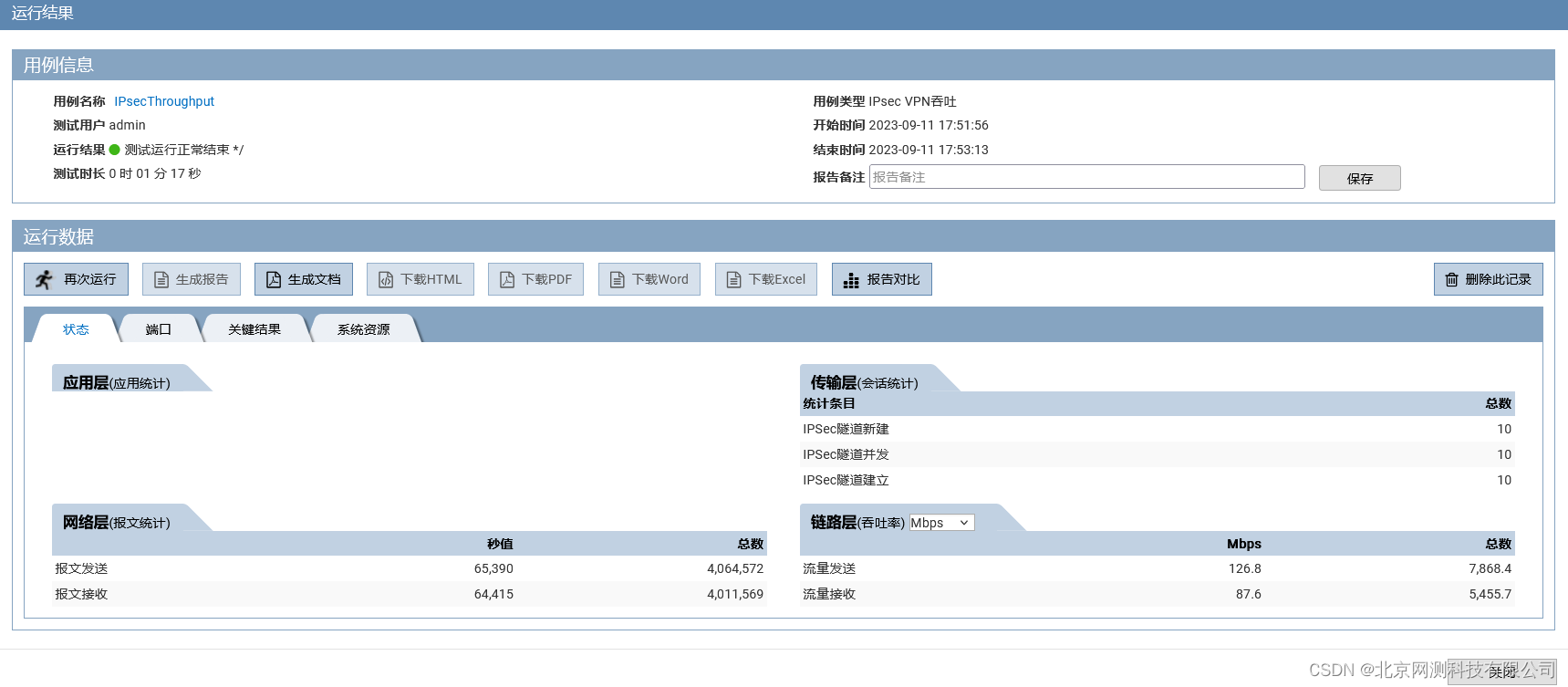Click the total value 4,011,569
The height and width of the screenshot is (687, 1568).
tap(735, 594)
